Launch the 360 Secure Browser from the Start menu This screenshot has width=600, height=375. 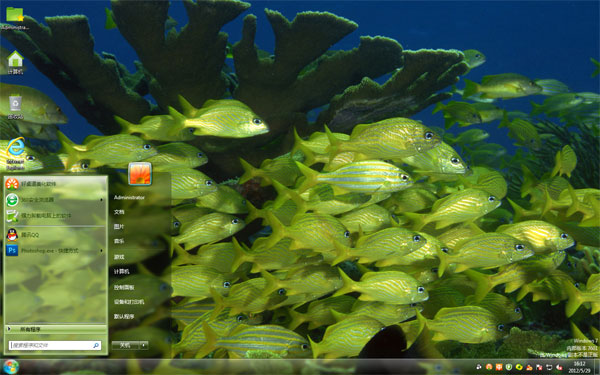point(55,199)
